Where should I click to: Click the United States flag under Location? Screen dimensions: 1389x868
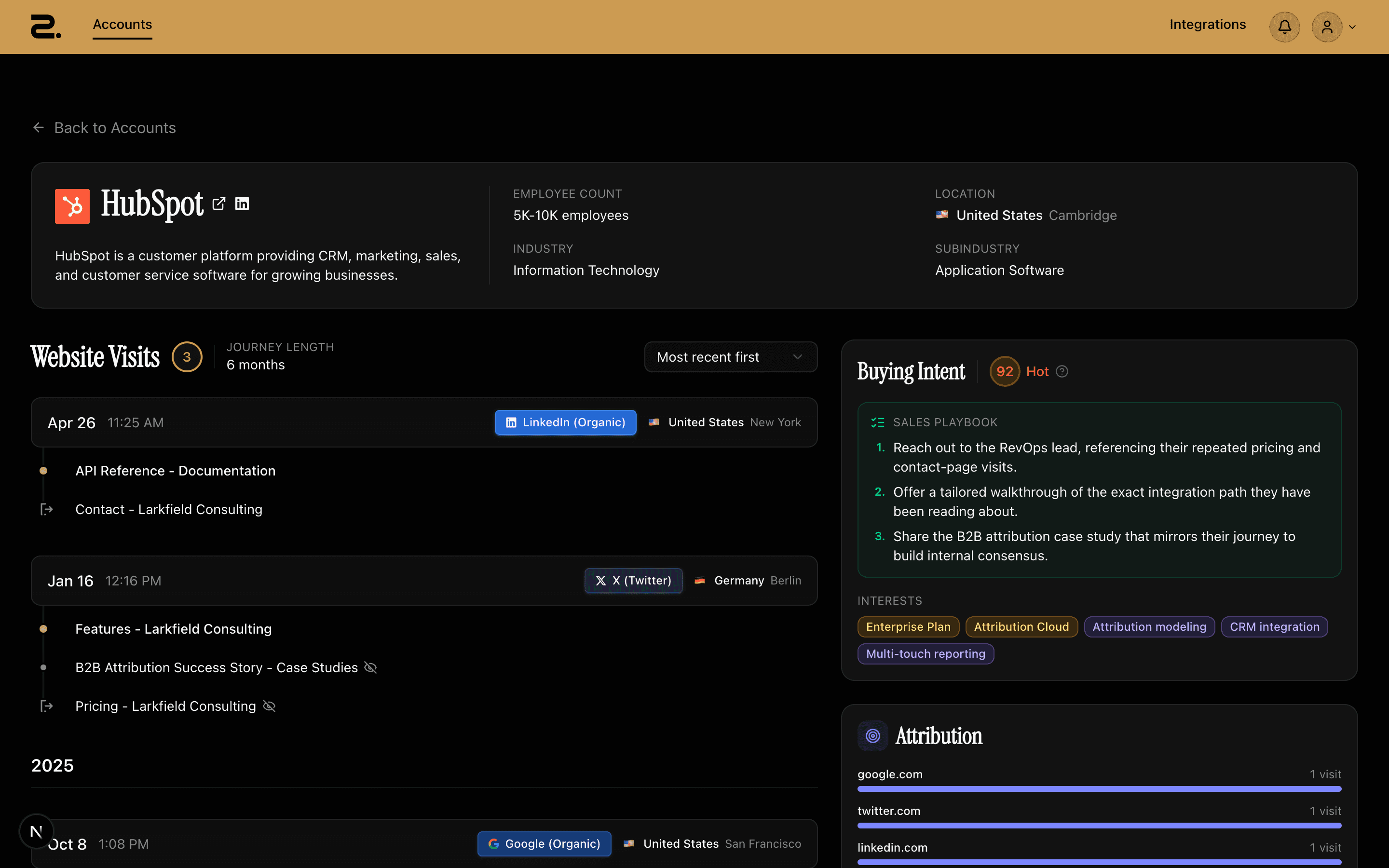942,215
